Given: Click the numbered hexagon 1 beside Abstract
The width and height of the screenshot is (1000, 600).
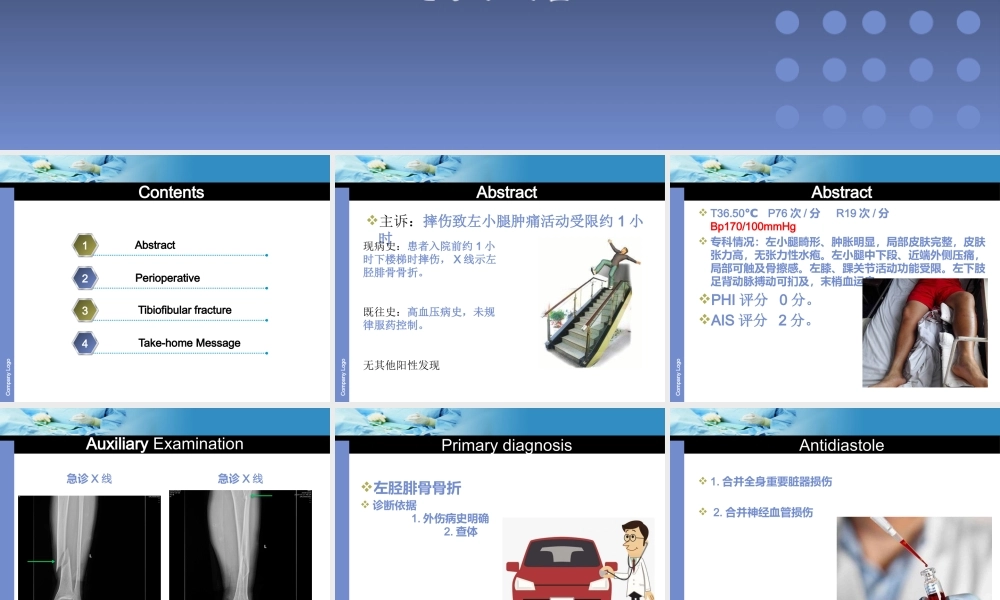Looking at the screenshot, I should 85,244.
